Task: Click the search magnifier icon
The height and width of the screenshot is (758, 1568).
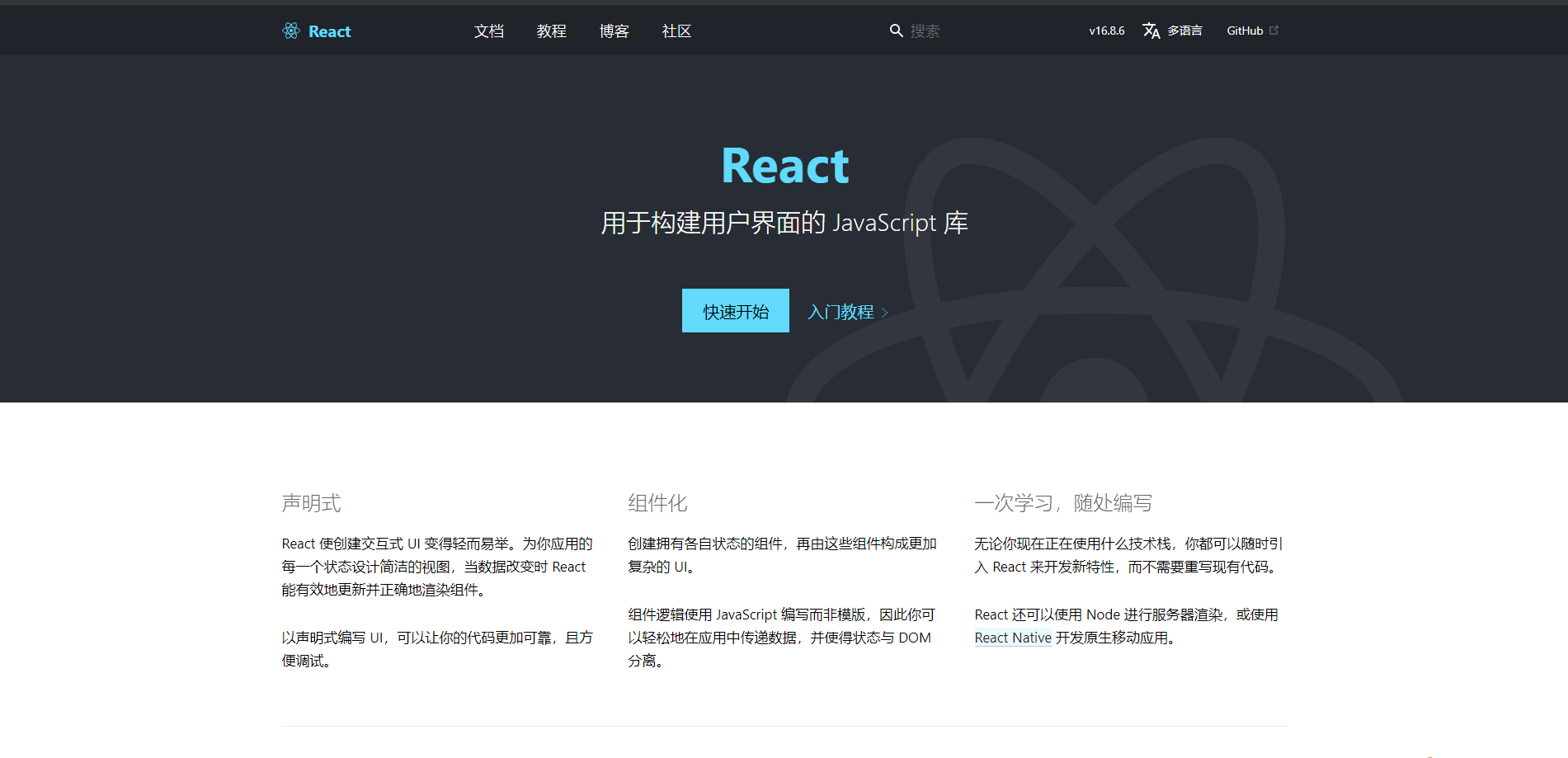Action: 897,31
